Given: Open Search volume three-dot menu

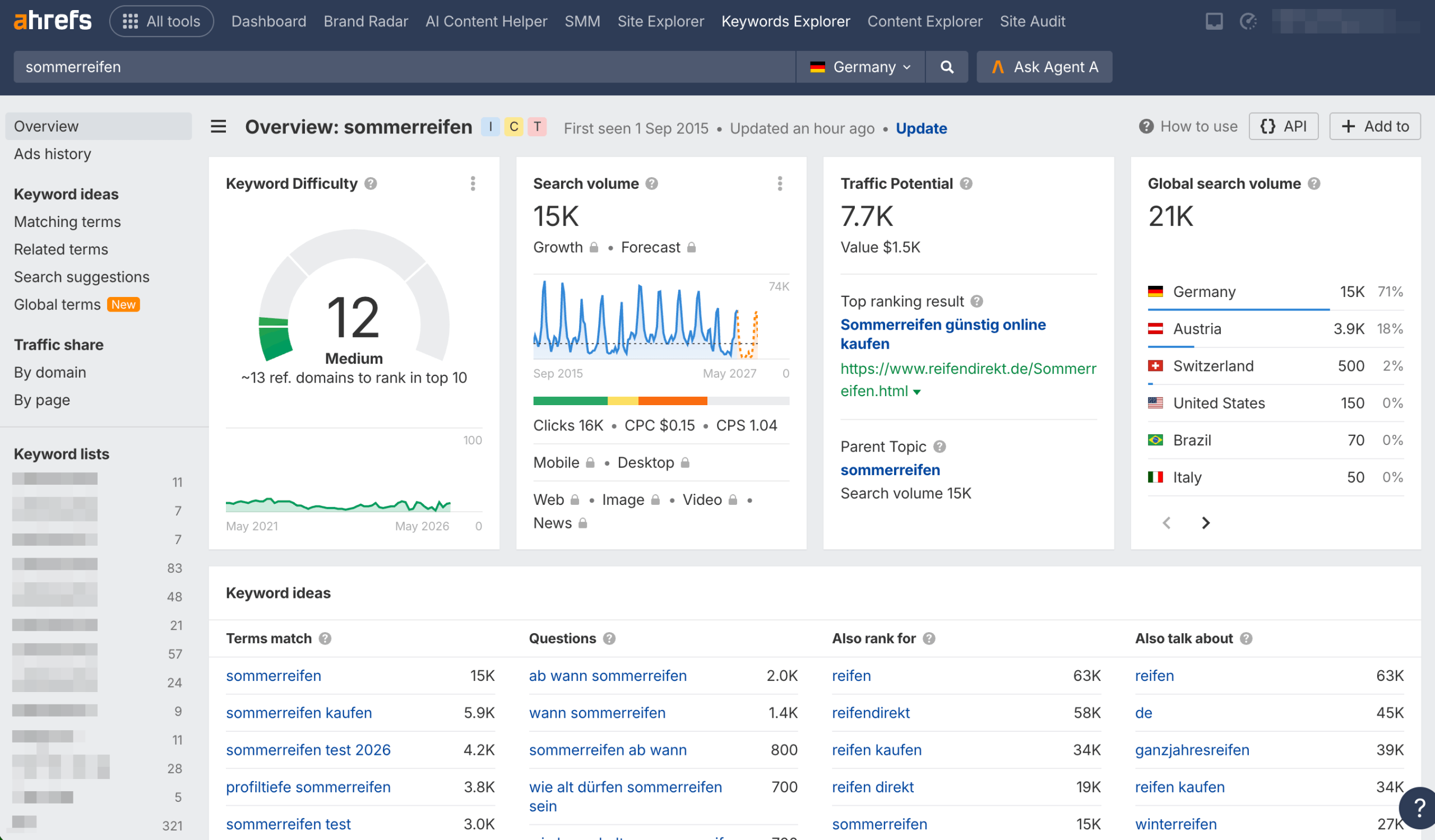Looking at the screenshot, I should click(780, 183).
